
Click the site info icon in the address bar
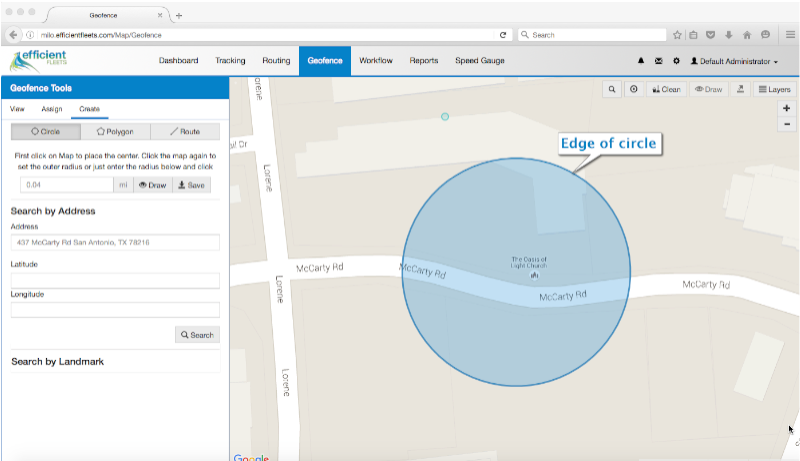(x=30, y=35)
